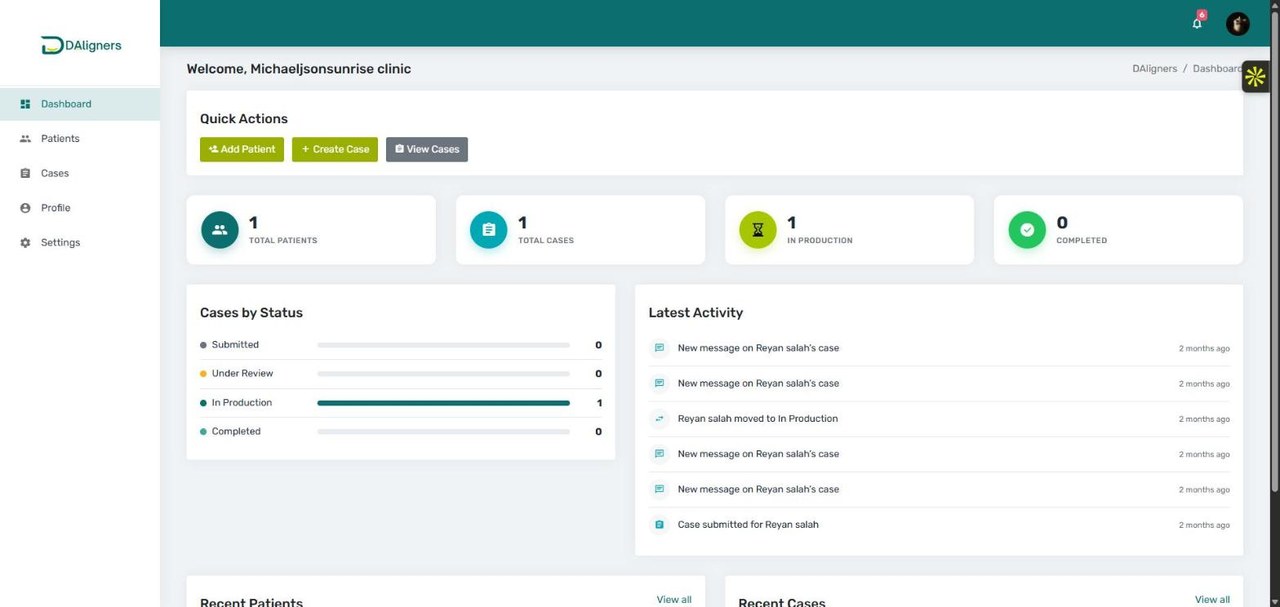The image size is (1280, 607).
Task: Click the Patients people icon in sidebar
Action: point(25,139)
